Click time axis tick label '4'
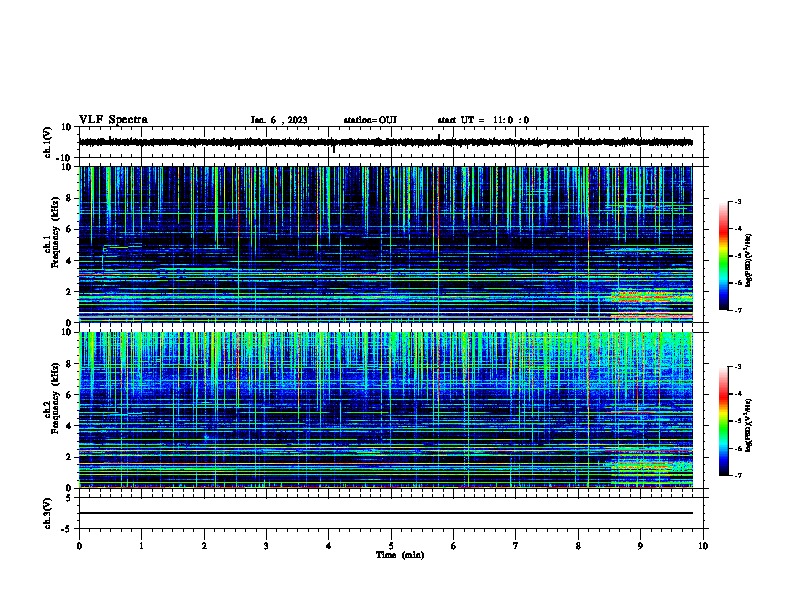 tap(329, 546)
